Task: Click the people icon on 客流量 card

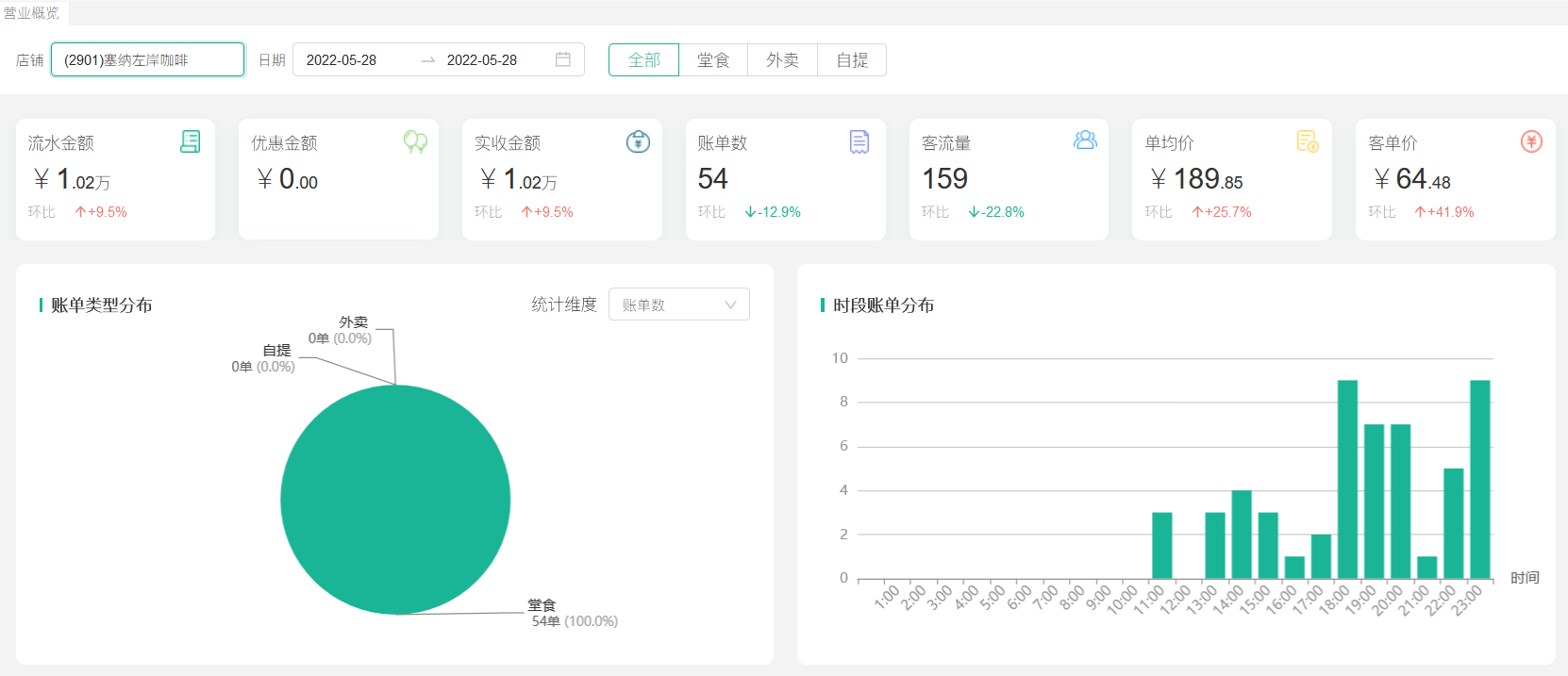Action: tap(1085, 140)
